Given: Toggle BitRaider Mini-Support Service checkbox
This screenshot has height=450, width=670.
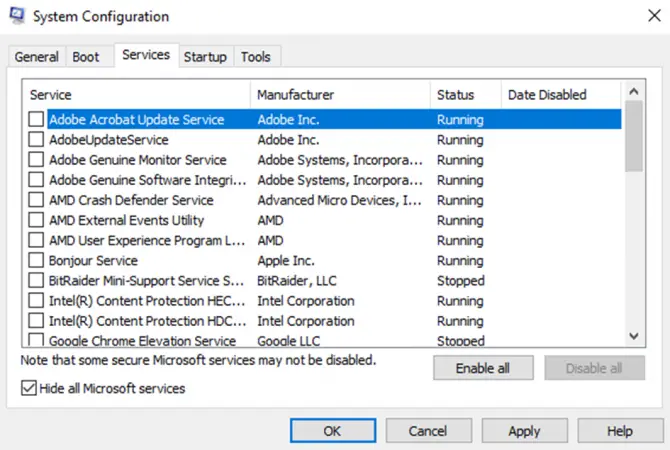Looking at the screenshot, I should pyautogui.click(x=36, y=280).
